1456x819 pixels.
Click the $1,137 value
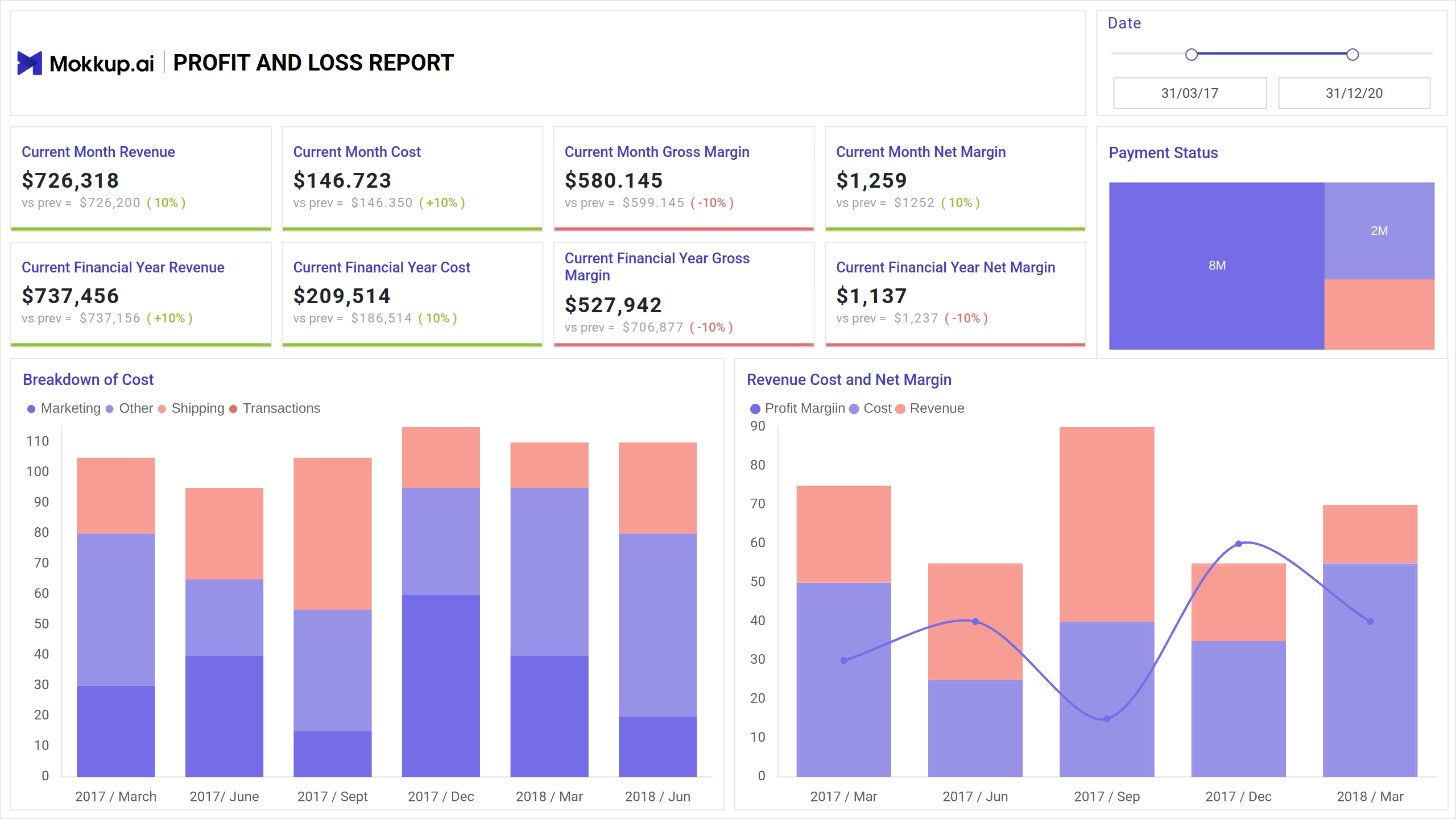coord(871,296)
